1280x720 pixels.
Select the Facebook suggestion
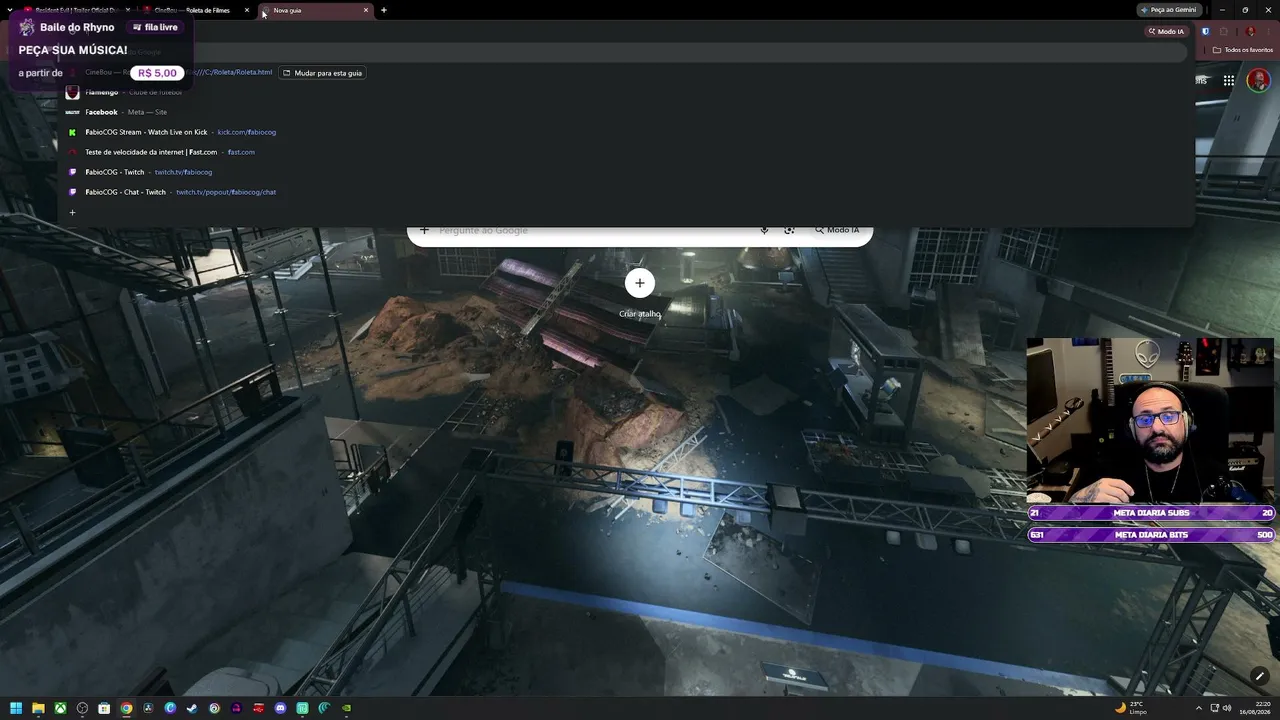point(626,112)
